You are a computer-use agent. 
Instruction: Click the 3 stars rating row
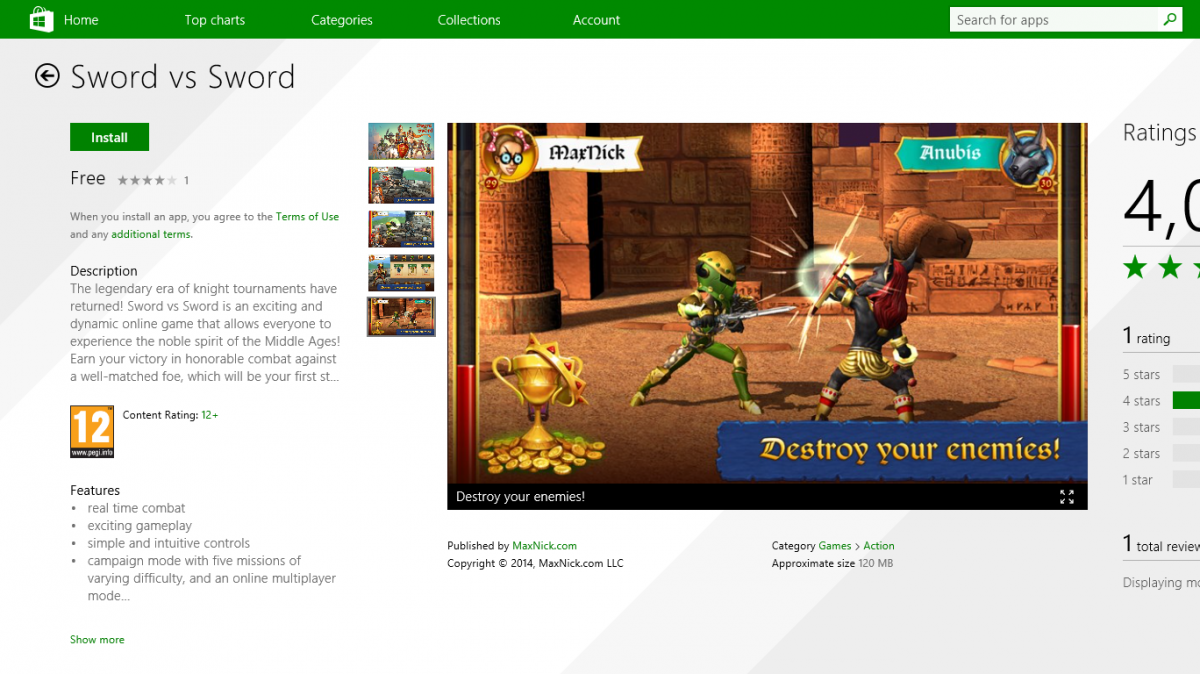[x=1160, y=427]
